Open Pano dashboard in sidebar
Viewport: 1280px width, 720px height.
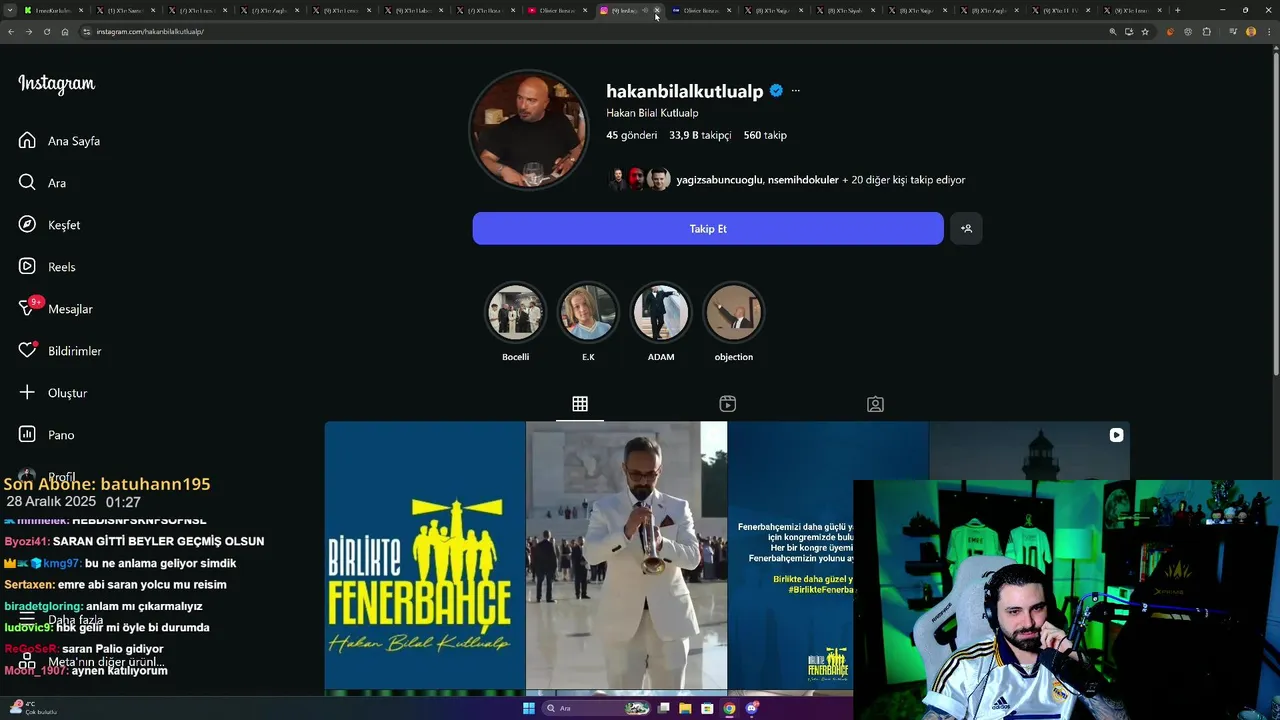click(47, 435)
